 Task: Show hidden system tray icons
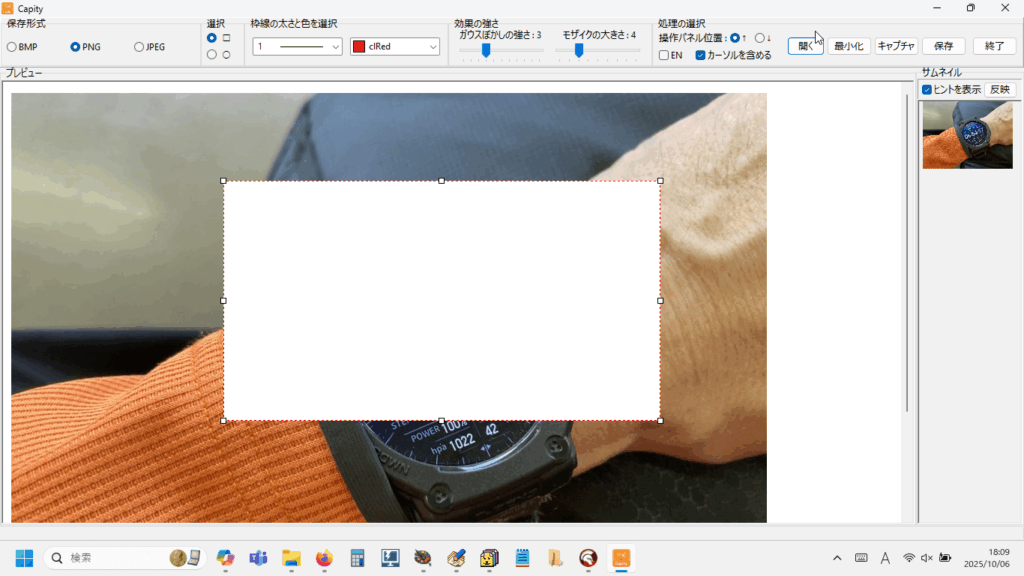click(837, 557)
